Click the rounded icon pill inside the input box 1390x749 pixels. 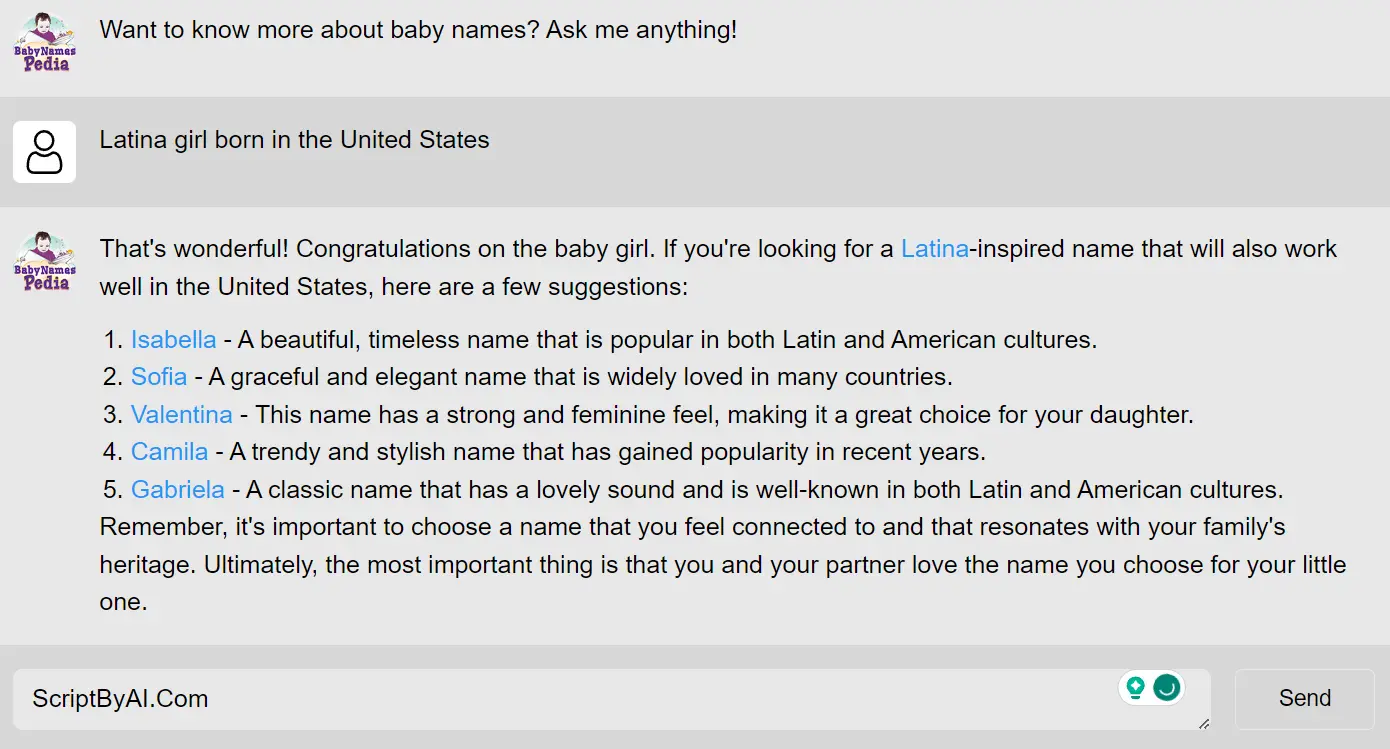point(1151,687)
